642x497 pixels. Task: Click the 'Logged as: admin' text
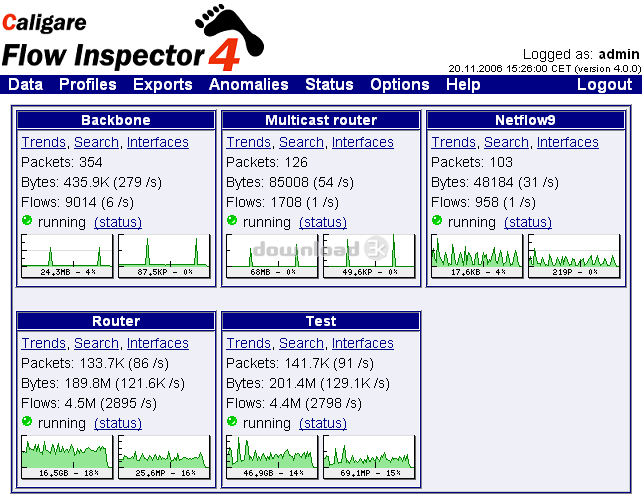point(581,54)
